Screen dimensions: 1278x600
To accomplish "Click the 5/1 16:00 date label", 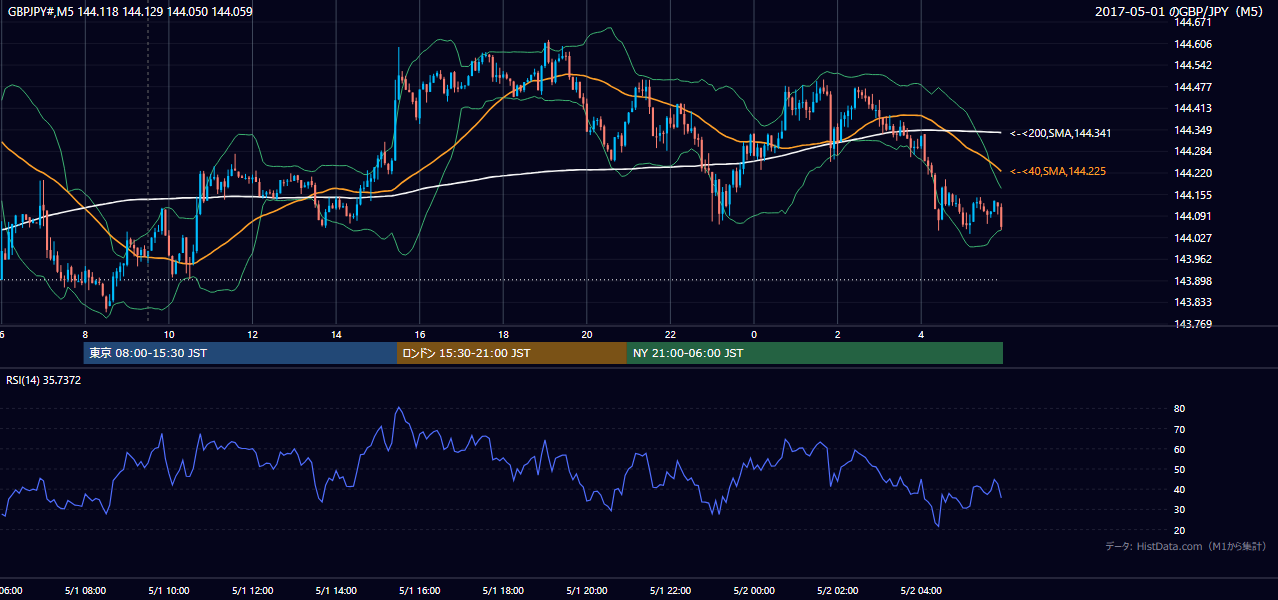I will [419, 591].
